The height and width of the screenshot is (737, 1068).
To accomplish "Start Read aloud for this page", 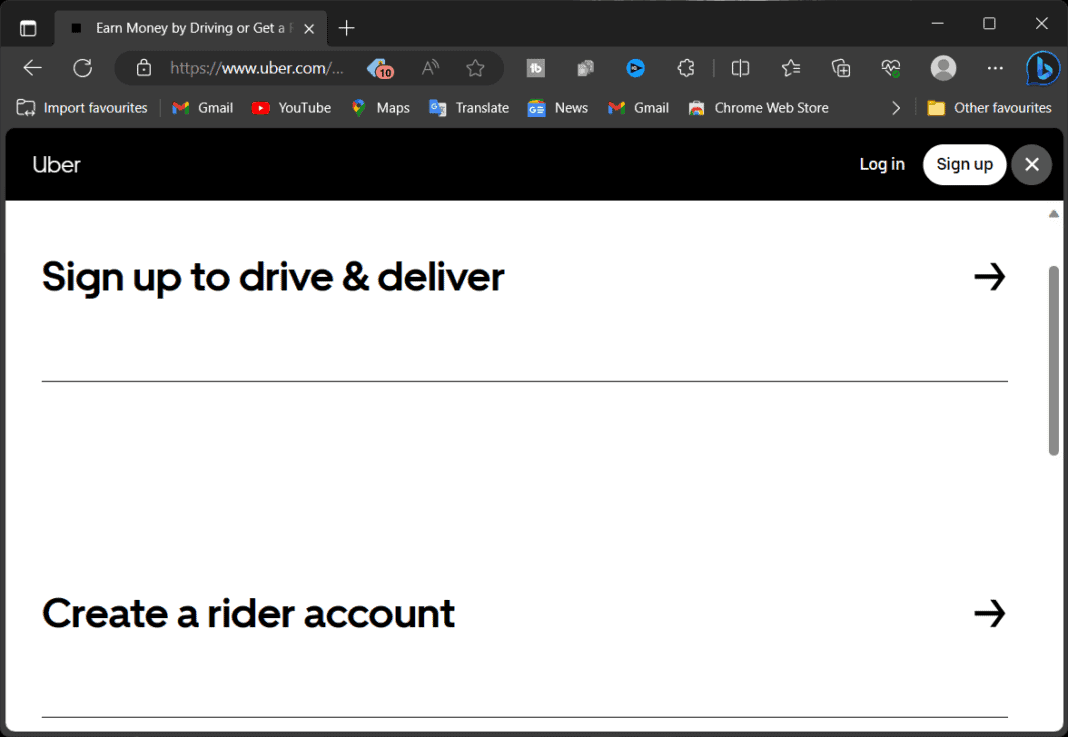I will click(429, 68).
